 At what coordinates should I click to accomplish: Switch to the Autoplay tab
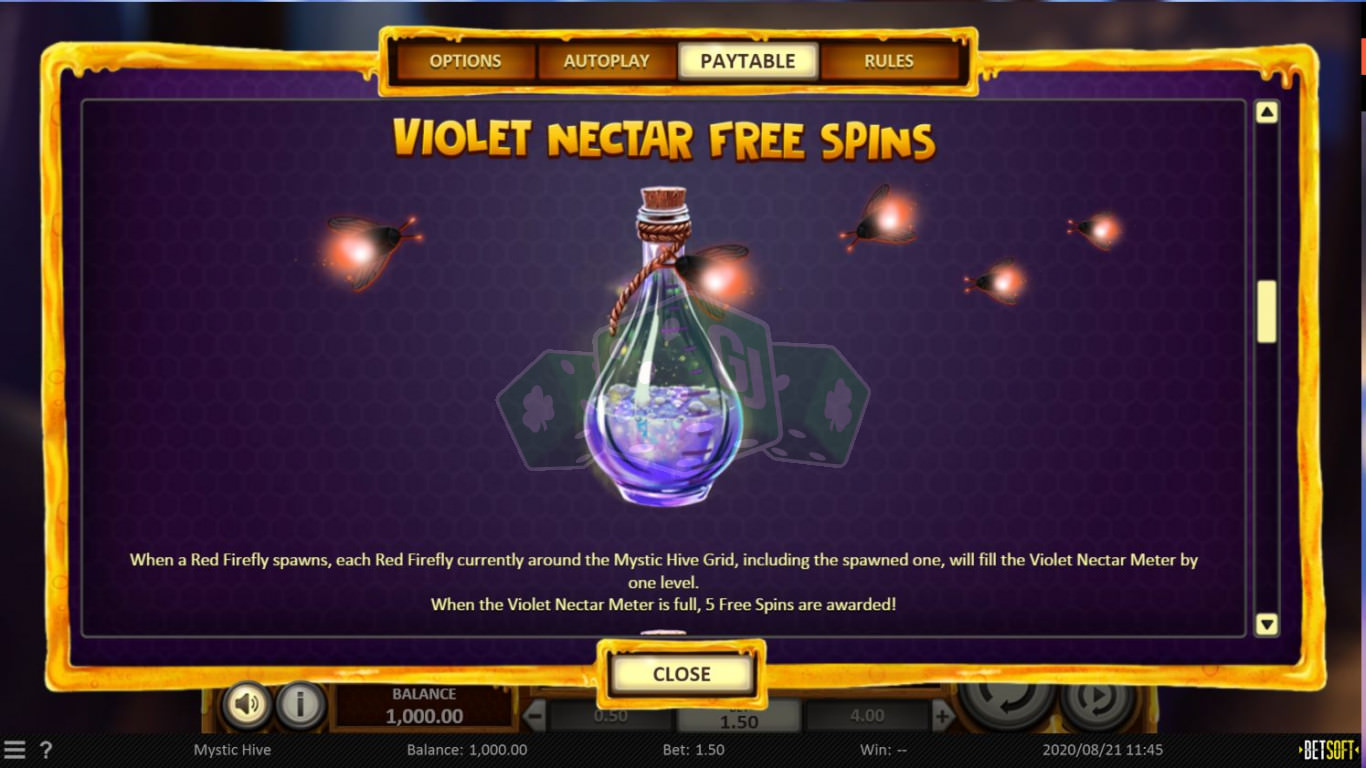click(606, 61)
